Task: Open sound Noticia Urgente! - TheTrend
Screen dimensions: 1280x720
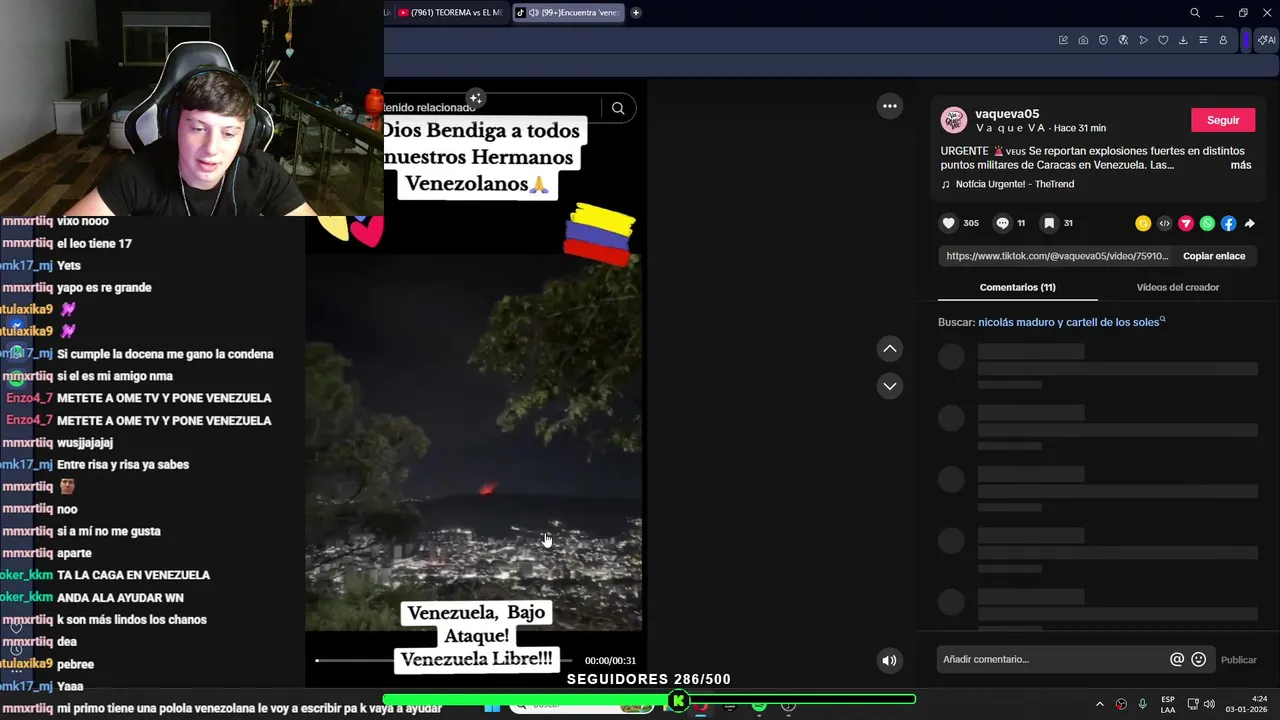Action: 1007,184
